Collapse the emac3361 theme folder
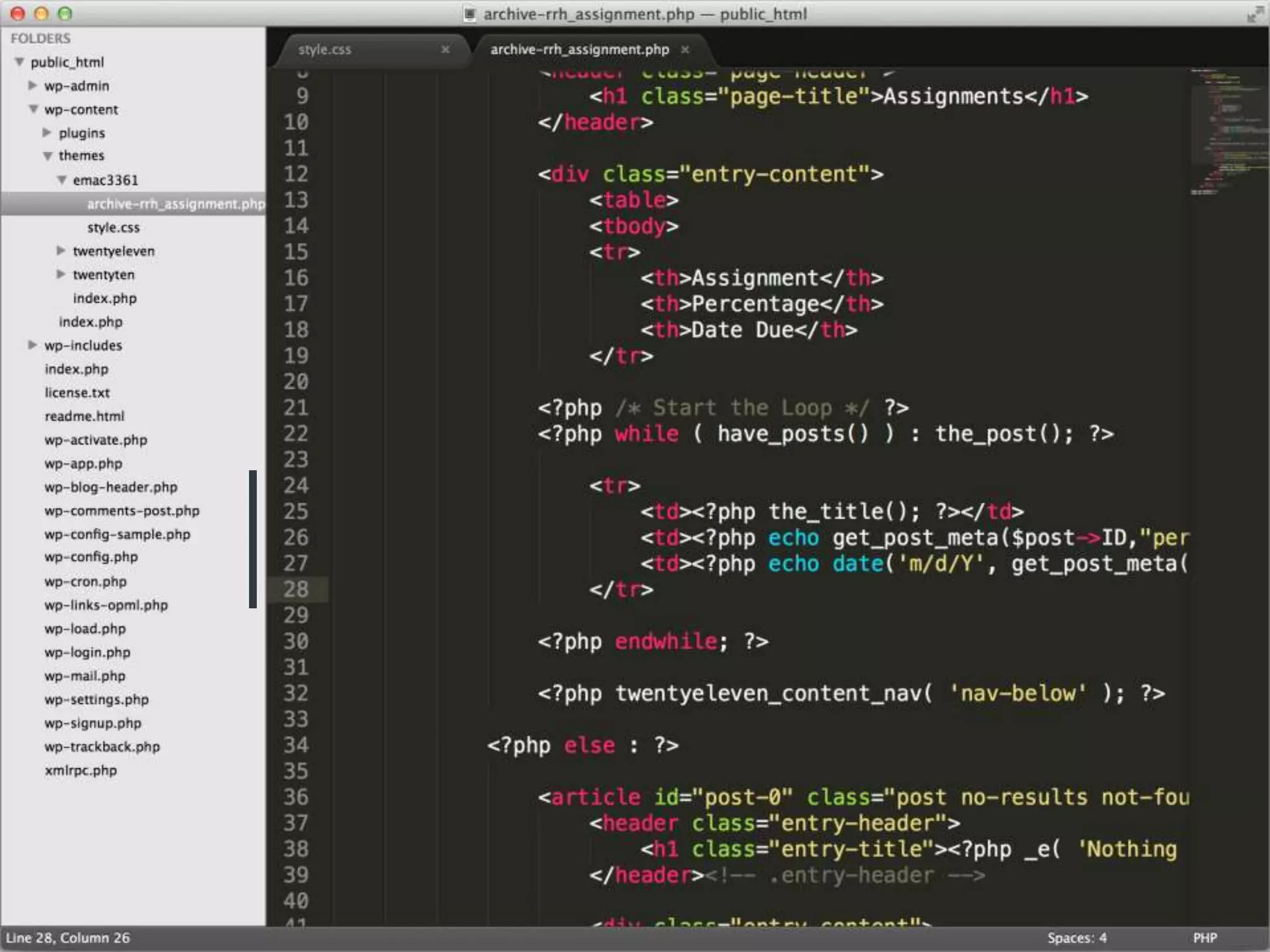Viewport: 1270px width, 952px height. coord(62,180)
